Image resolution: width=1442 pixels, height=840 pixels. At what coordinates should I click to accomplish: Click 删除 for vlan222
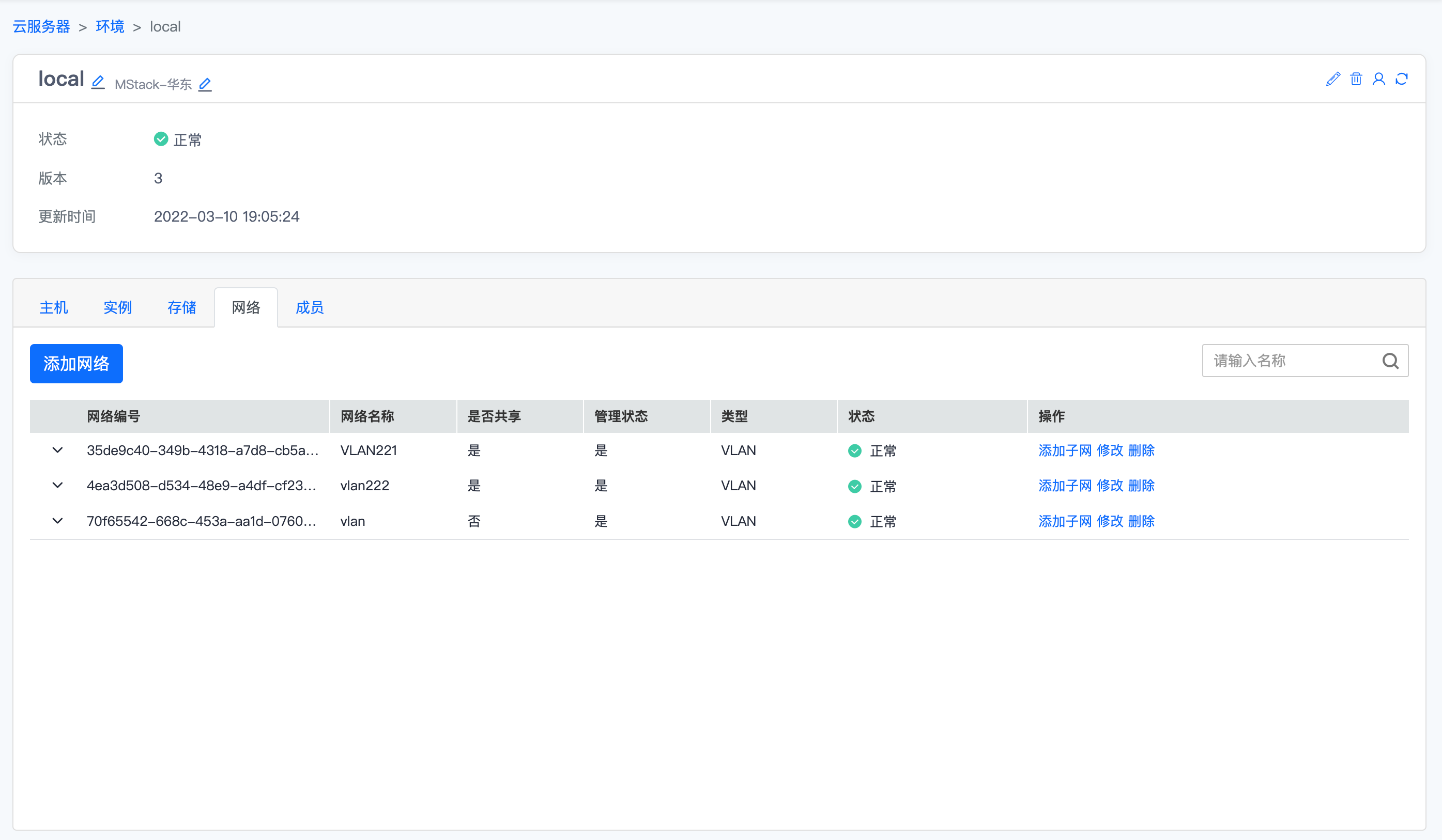(1142, 486)
